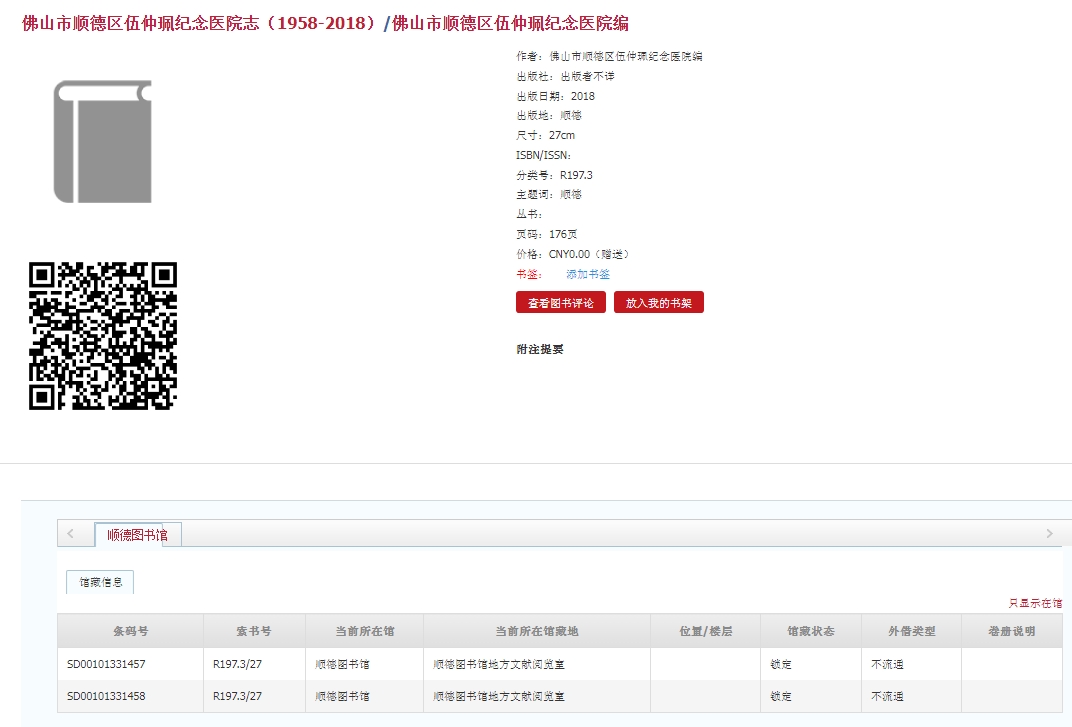Click the red 书签 label
The image size is (1072, 727).
[x=529, y=274]
